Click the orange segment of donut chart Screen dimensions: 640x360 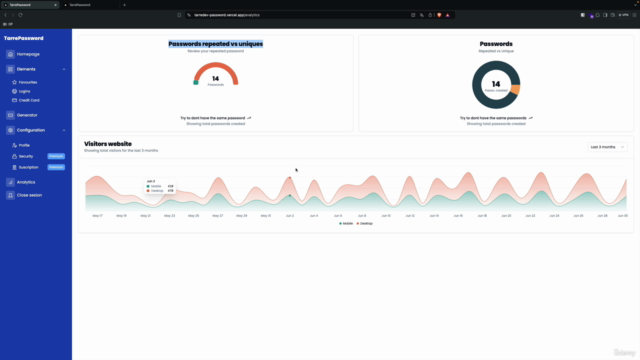pyautogui.click(x=516, y=89)
